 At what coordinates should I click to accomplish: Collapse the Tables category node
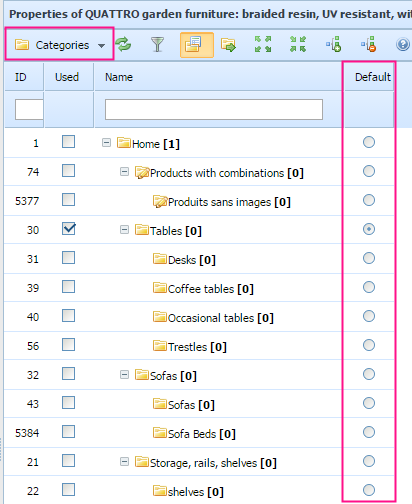(124, 230)
